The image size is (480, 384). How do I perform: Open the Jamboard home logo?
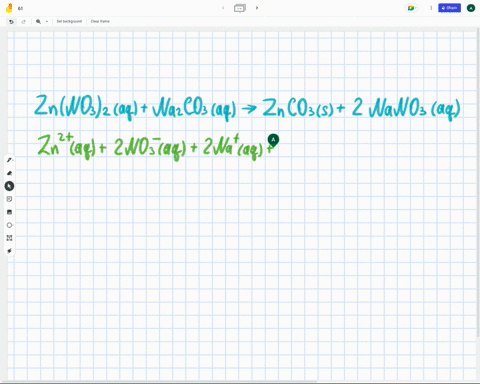9,8
